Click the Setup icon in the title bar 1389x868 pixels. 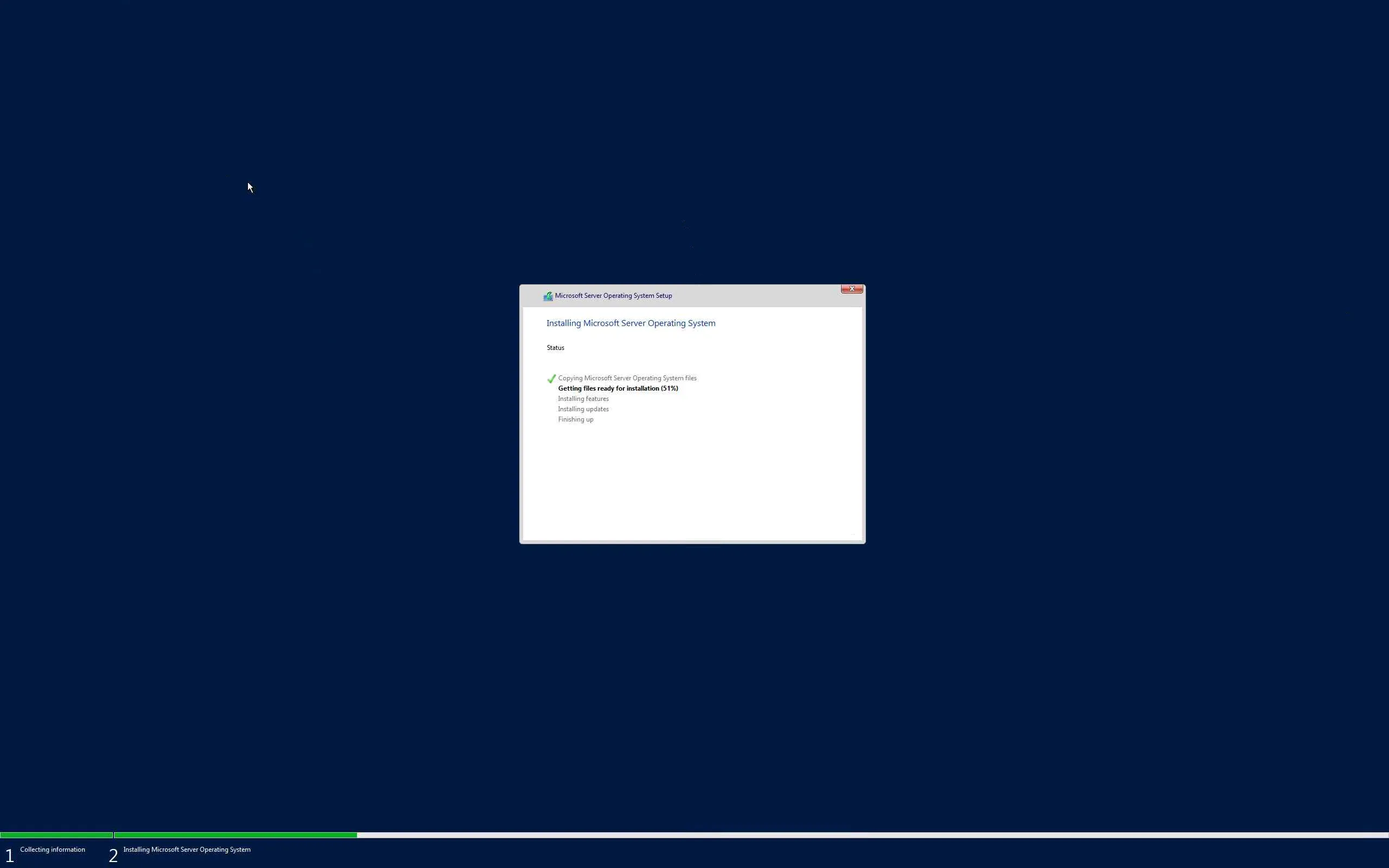coord(547,296)
